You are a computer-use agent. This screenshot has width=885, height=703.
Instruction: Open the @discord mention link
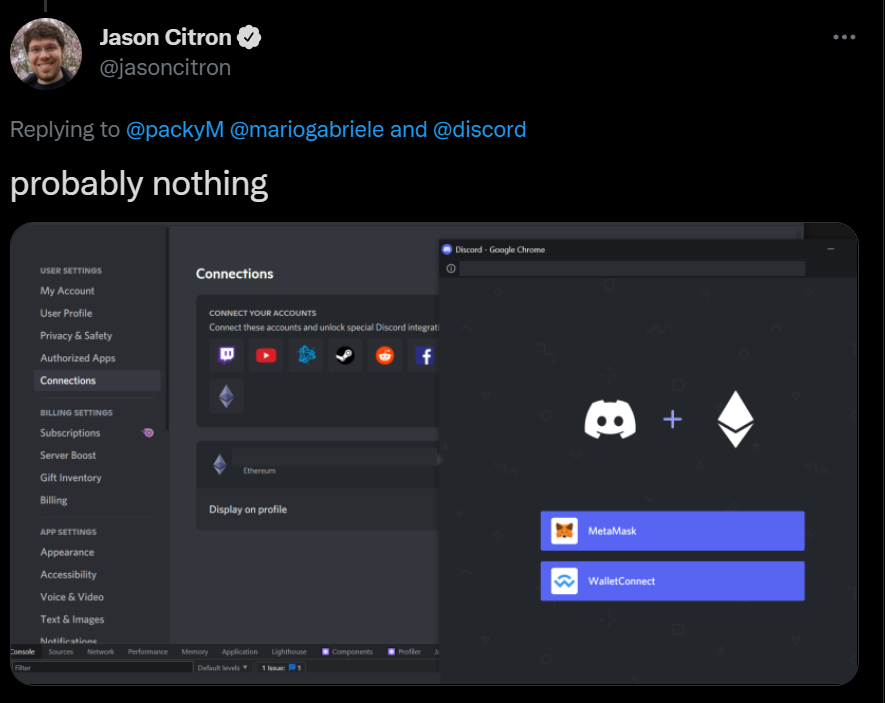tap(479, 130)
